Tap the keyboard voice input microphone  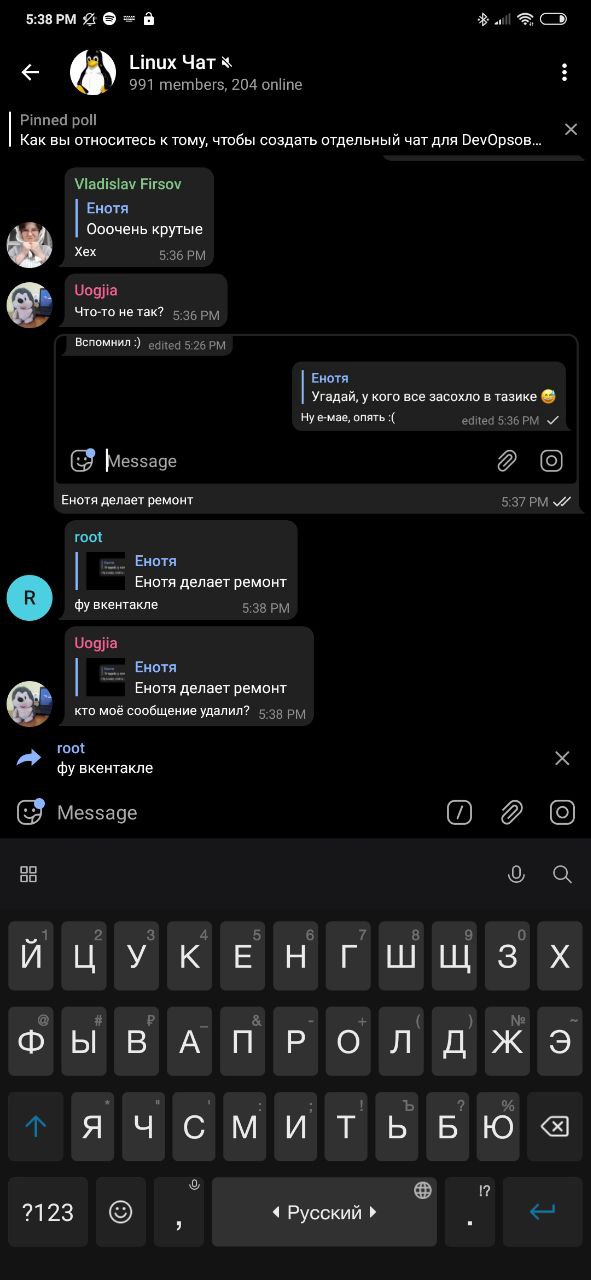pyautogui.click(x=516, y=874)
